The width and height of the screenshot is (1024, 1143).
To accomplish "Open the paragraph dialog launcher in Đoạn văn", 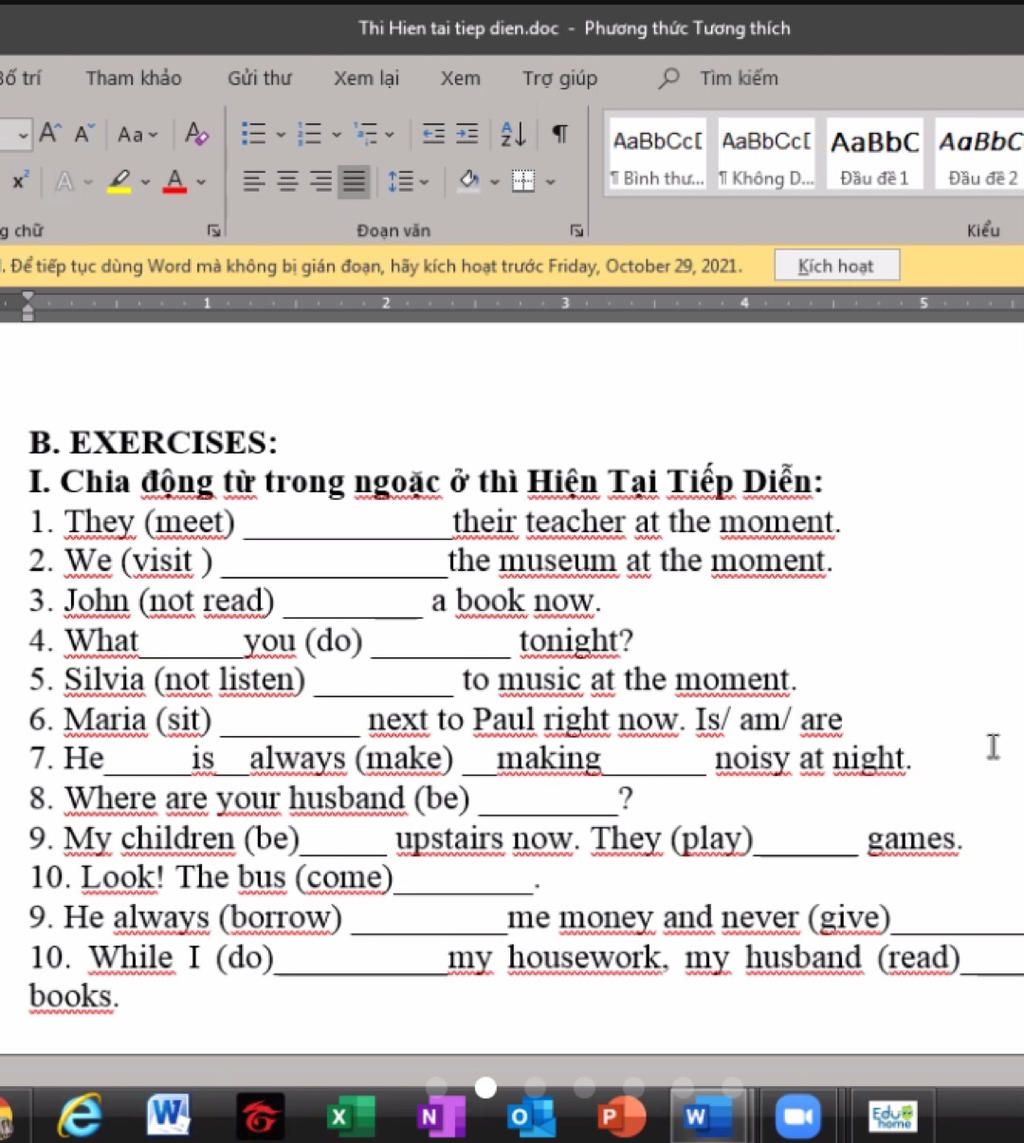I will (x=577, y=230).
